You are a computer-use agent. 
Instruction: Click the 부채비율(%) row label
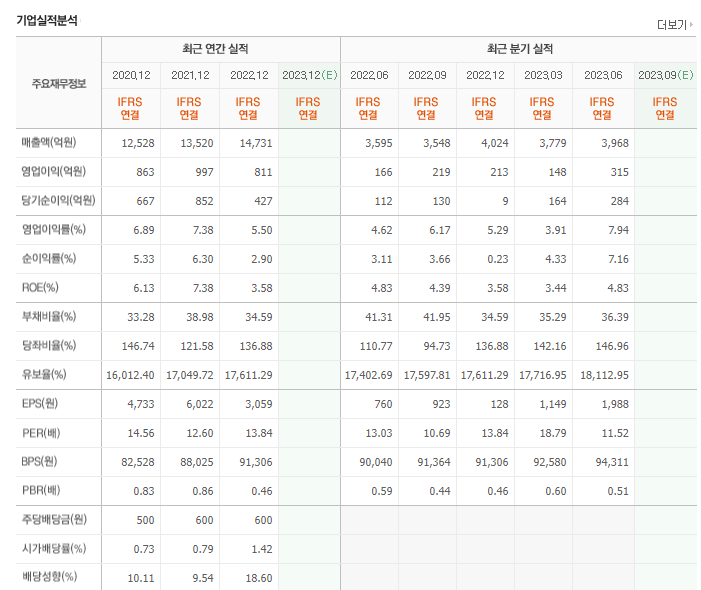coord(49,316)
